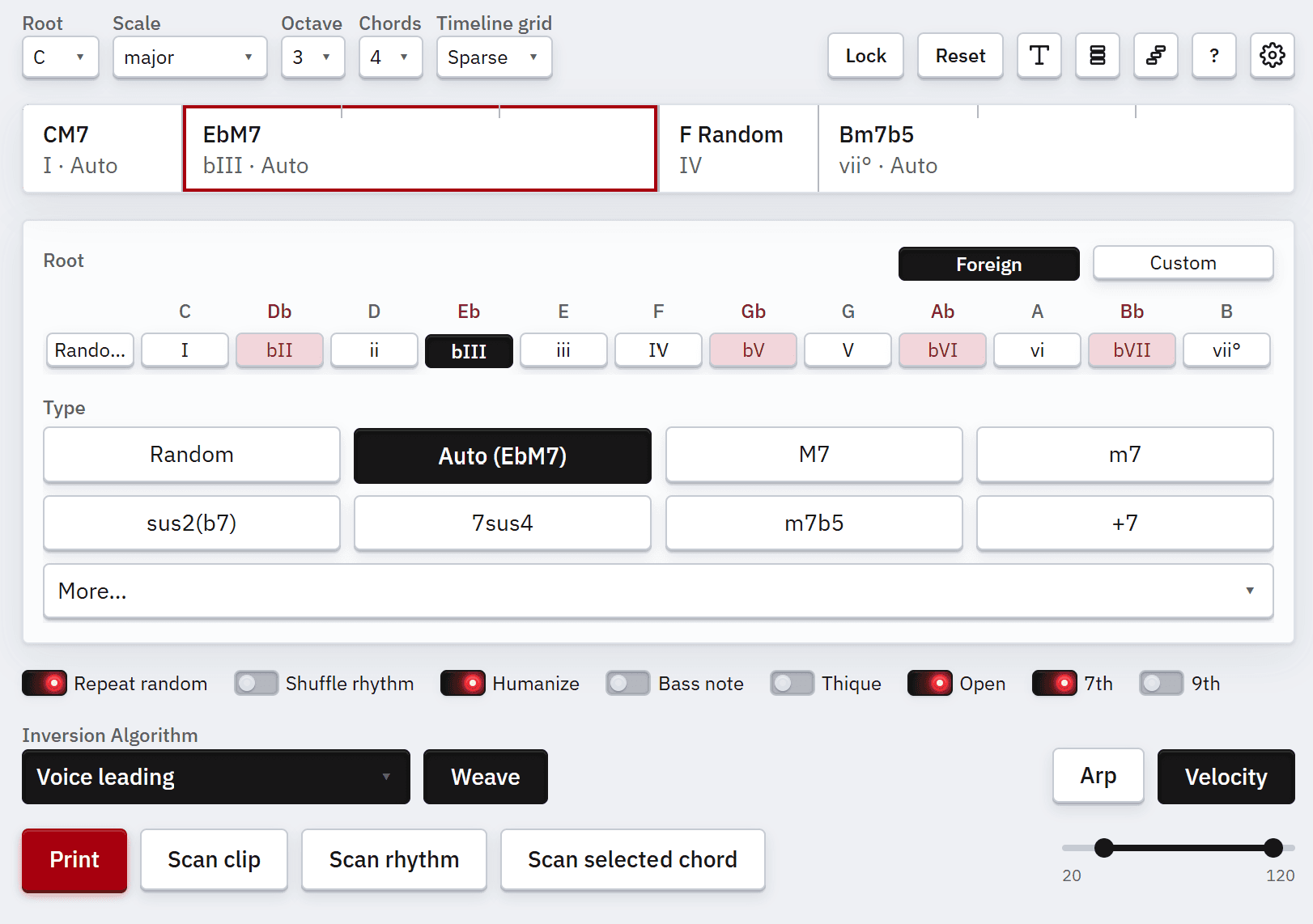Click Scan selected chord
Image resolution: width=1313 pixels, height=924 pixels.
coord(633,860)
